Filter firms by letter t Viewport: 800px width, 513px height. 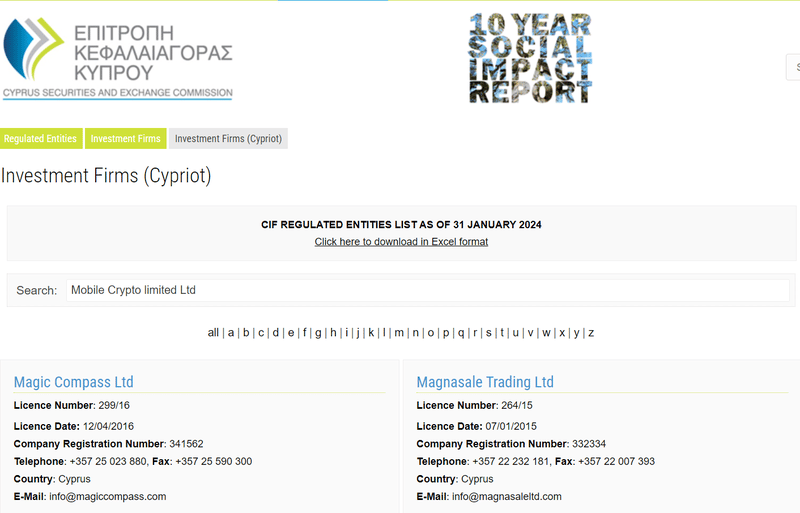pos(502,333)
